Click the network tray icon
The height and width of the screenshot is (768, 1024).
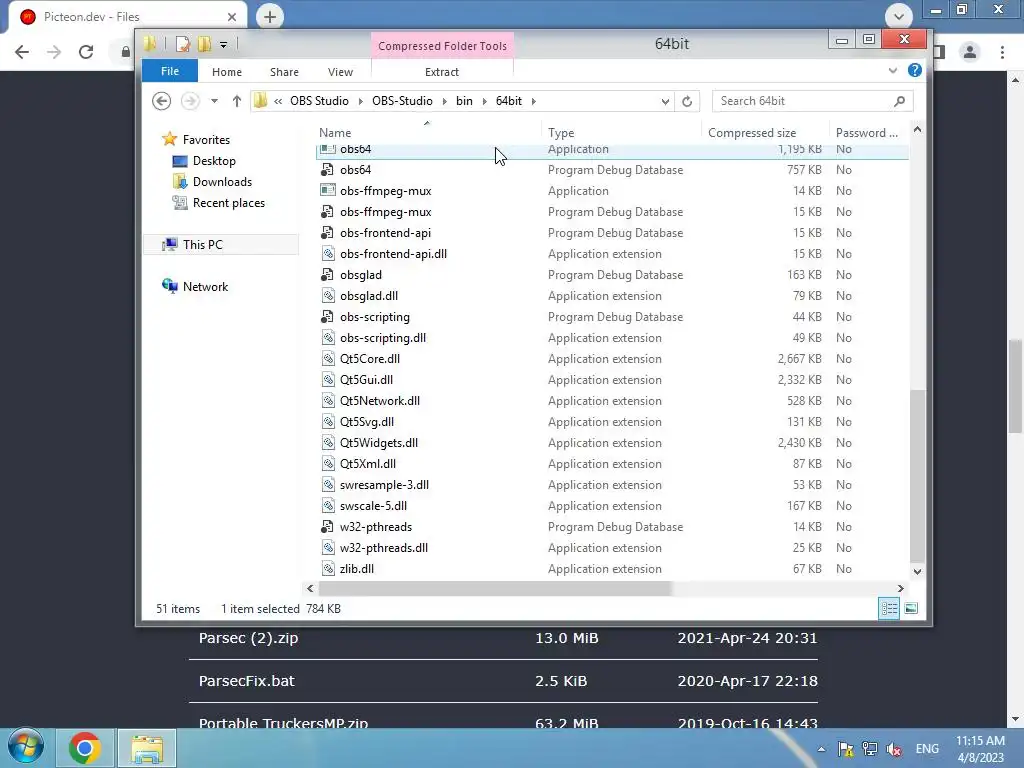(870, 749)
